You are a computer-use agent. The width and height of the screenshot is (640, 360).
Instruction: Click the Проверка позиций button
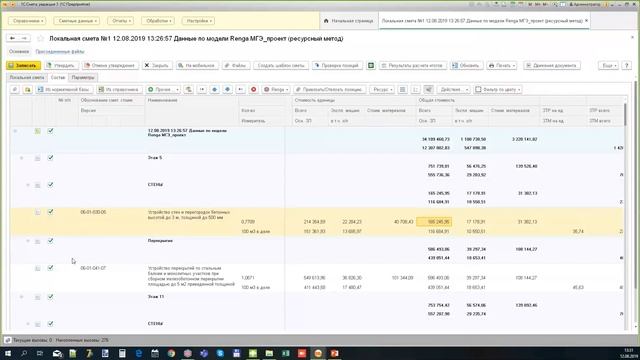(x=337, y=65)
